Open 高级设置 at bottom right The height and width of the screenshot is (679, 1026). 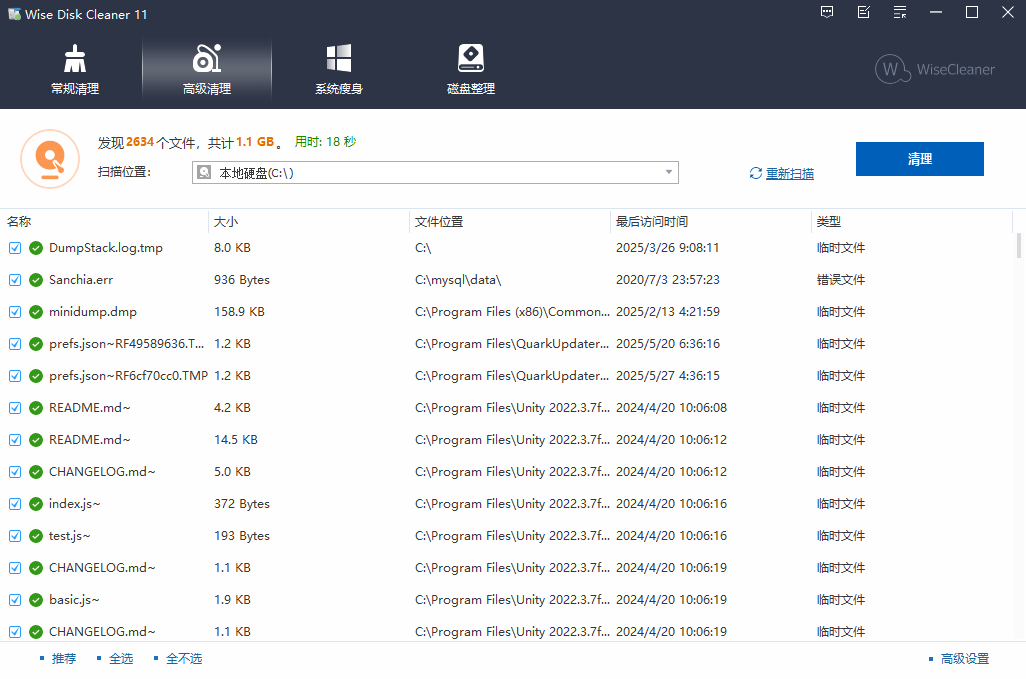tap(964, 659)
